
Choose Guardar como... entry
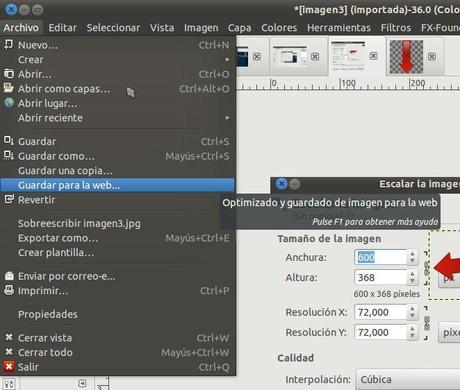tap(117, 156)
